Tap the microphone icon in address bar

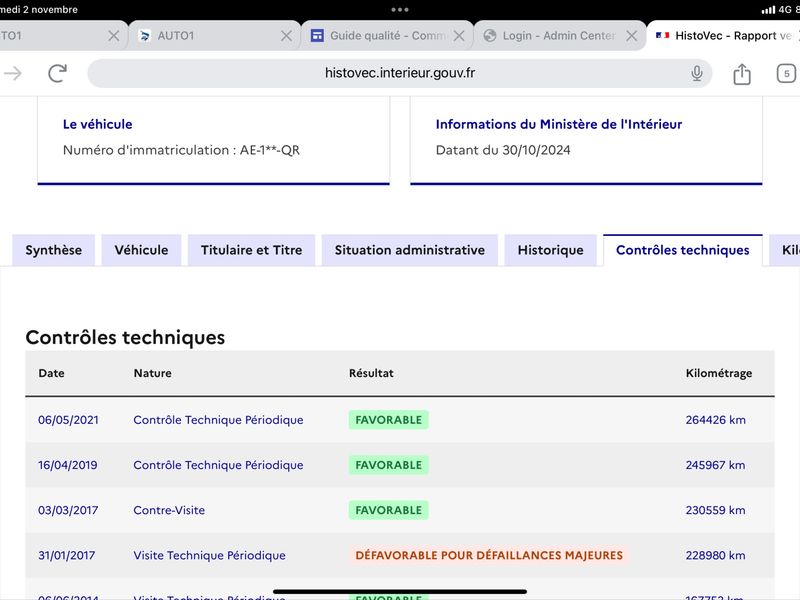(696, 73)
